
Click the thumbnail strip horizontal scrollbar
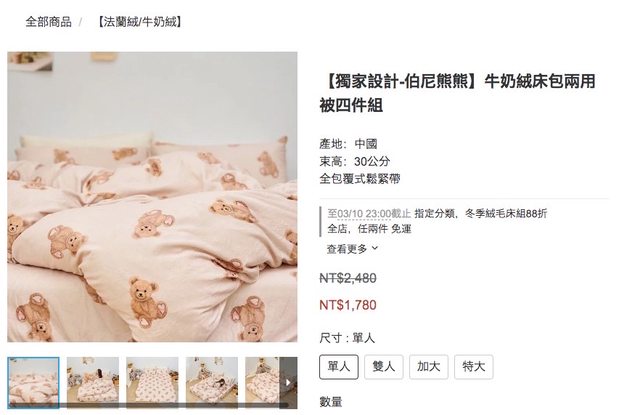149,405
